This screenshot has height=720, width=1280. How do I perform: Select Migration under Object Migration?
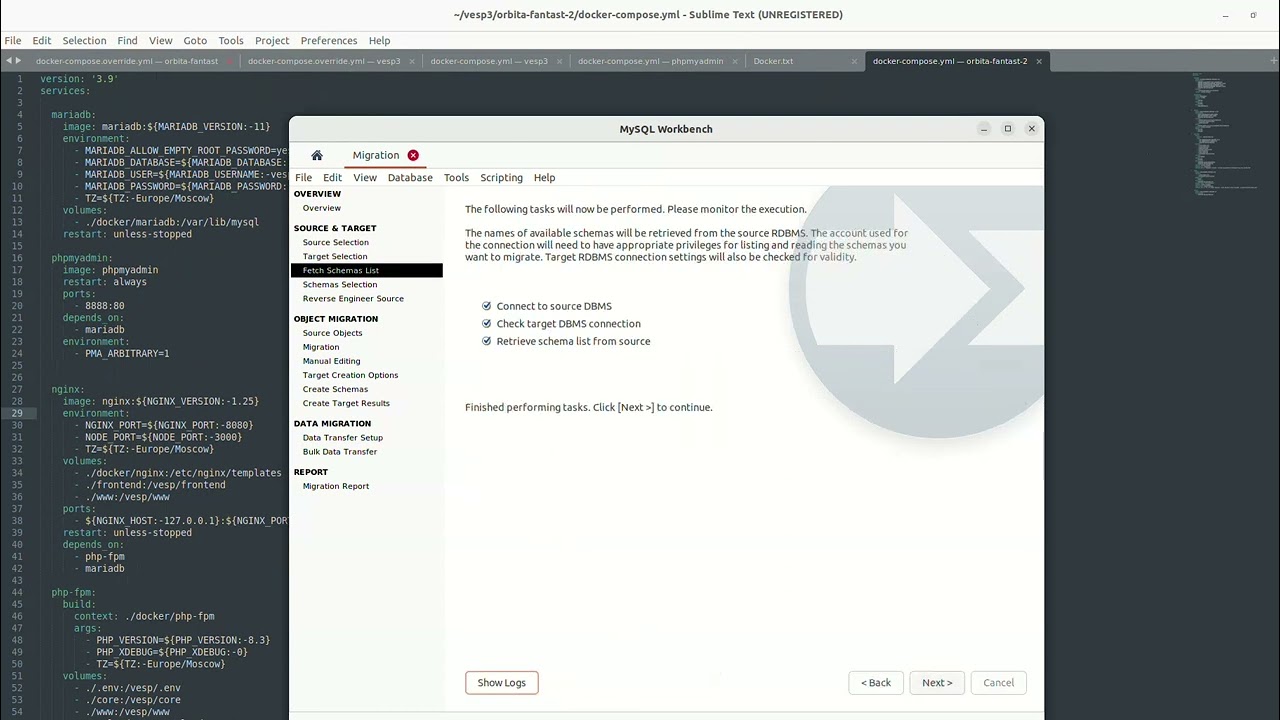(x=321, y=347)
